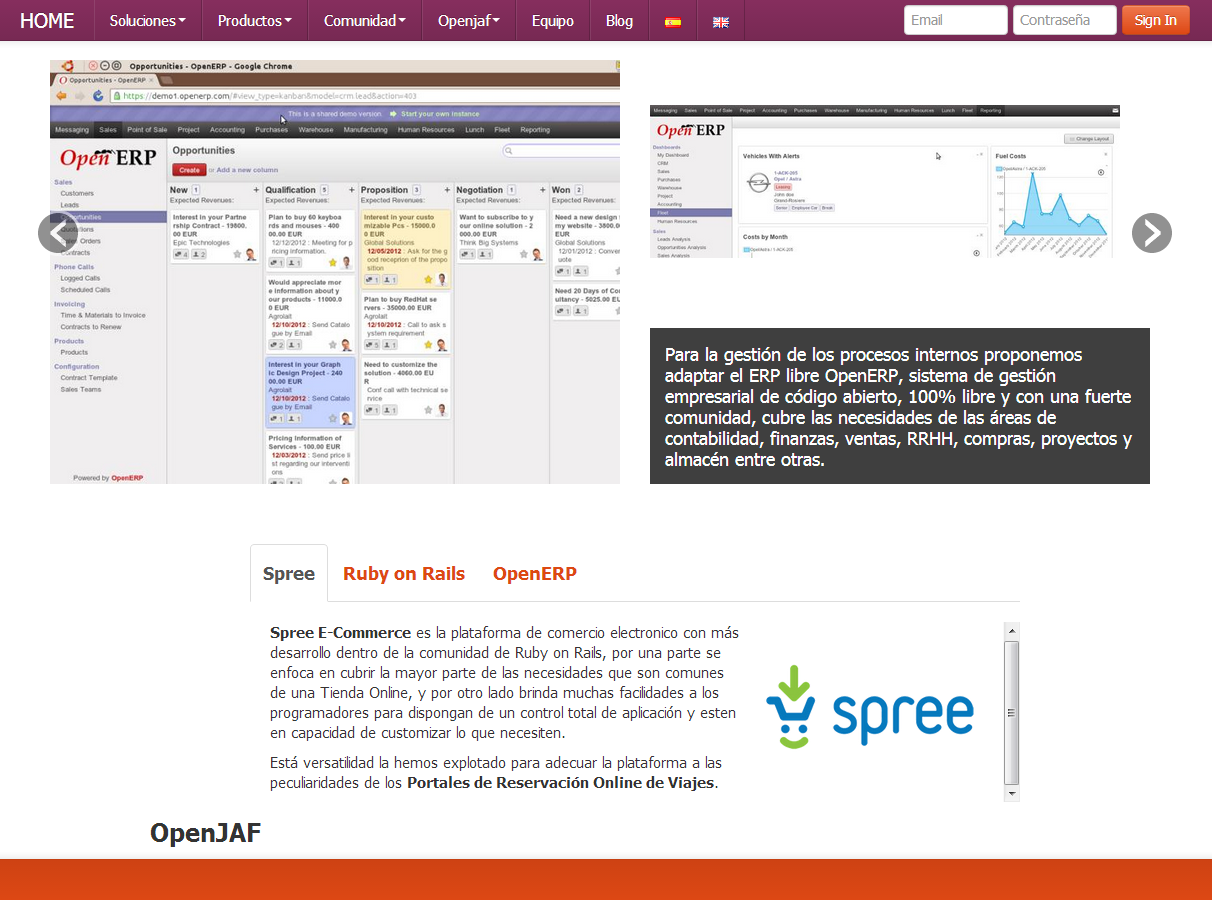The height and width of the screenshot is (900, 1212).
Task: Click the tab content scrollbar thumb
Action: coord(1012,712)
